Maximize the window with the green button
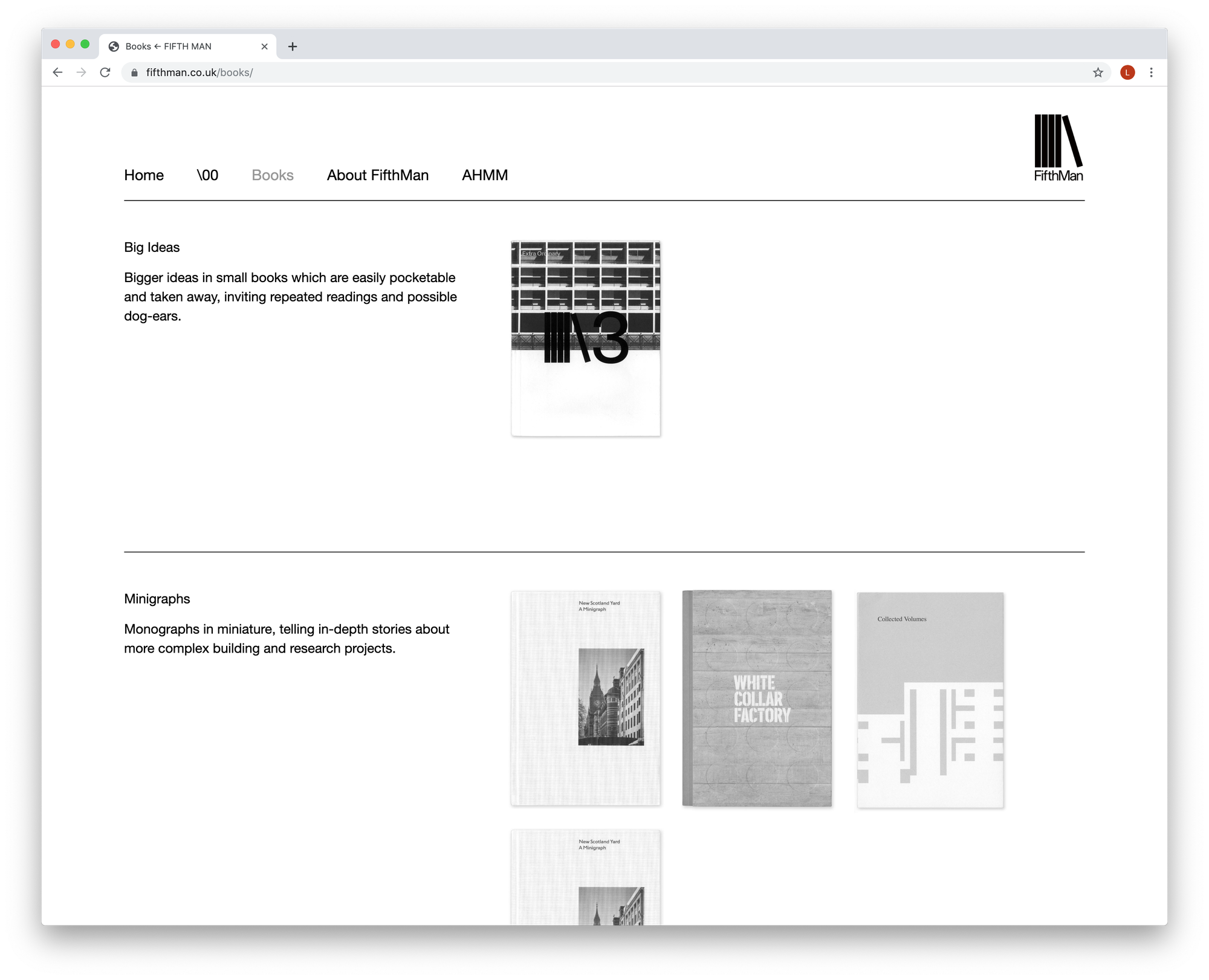The height and width of the screenshot is (980, 1209). (x=85, y=44)
